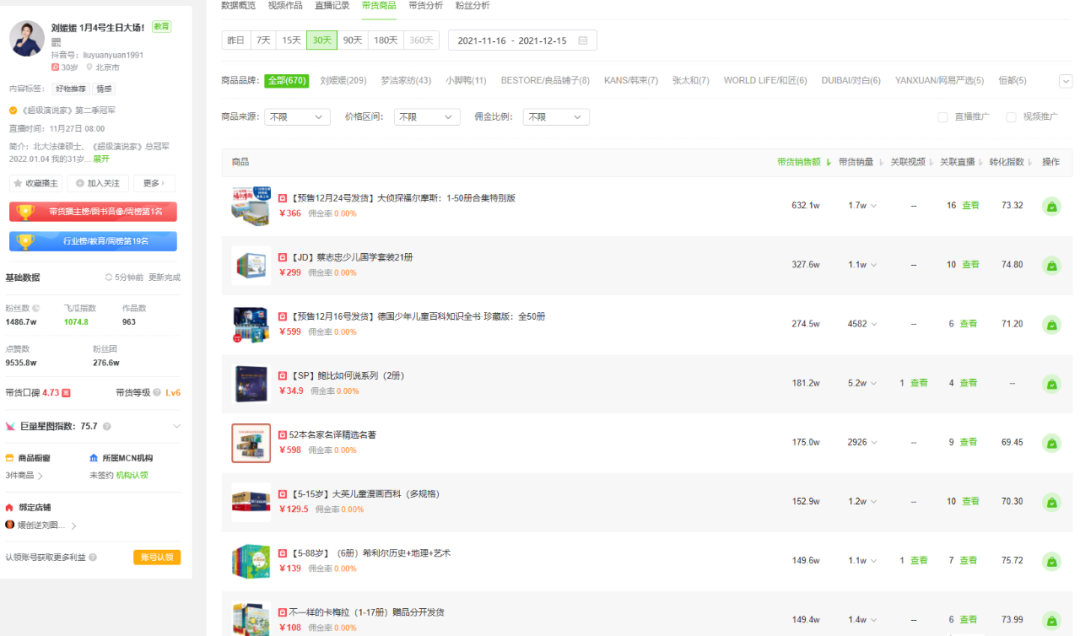View related livestreams for 大侦探福尔摩斯 row
The width and height of the screenshot is (1080, 636).
coord(970,205)
